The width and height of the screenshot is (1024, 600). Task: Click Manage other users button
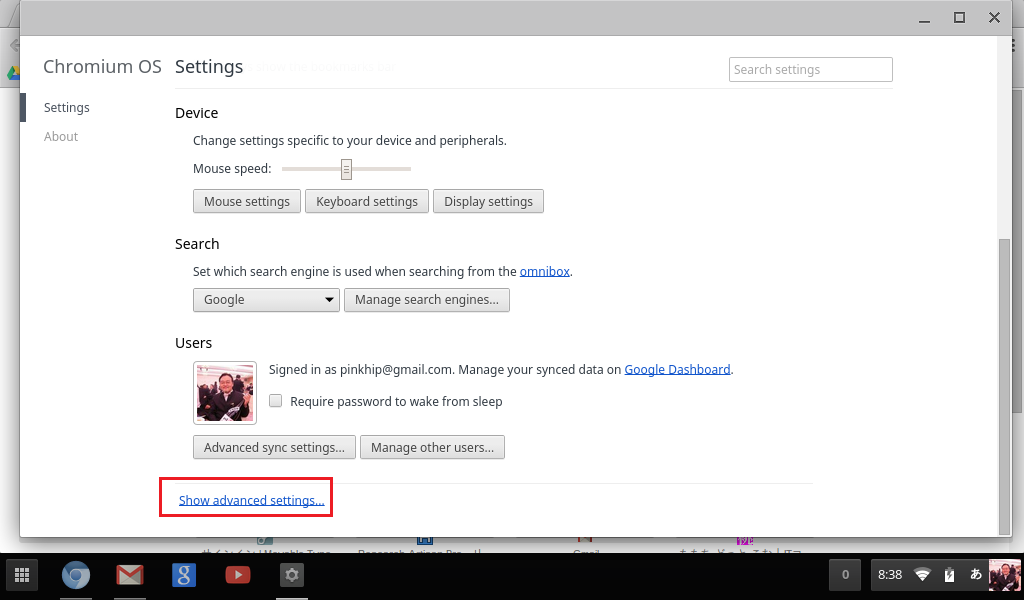(432, 447)
